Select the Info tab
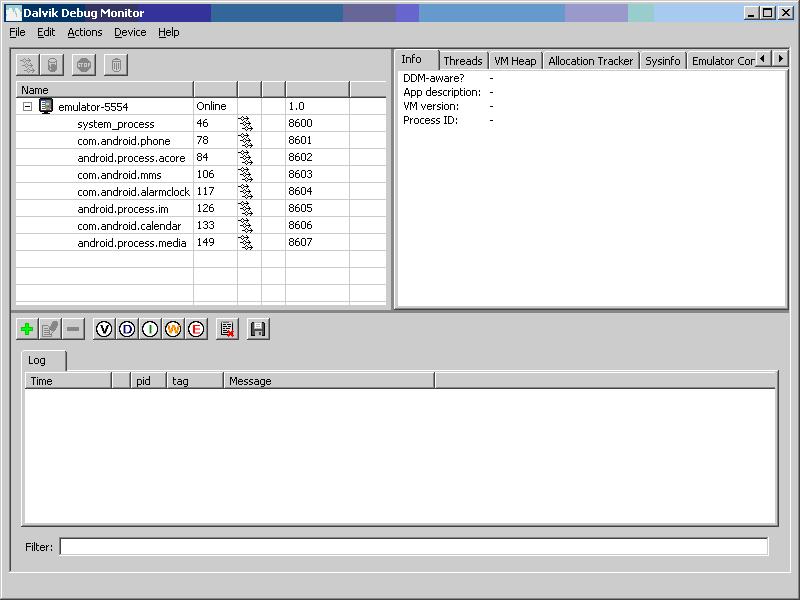Screen dimensions: 800x600 pyautogui.click(x=417, y=59)
